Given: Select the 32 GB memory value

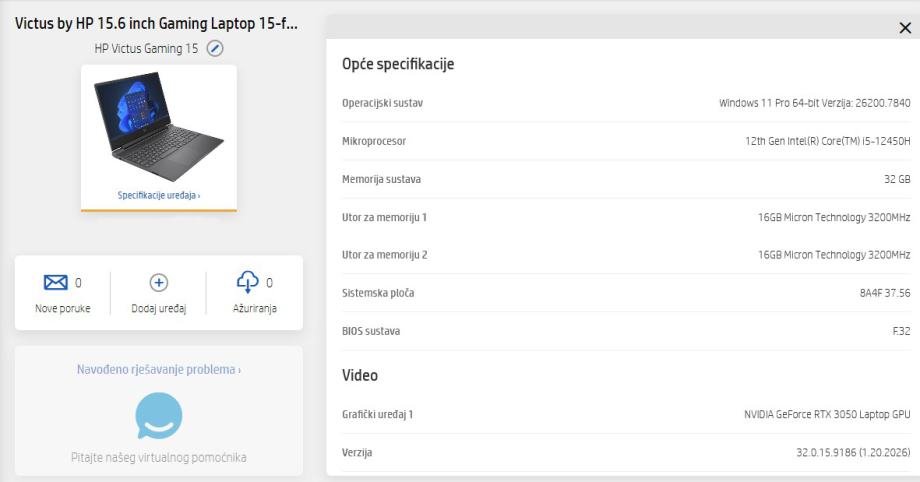Looking at the screenshot, I should 897,179.
